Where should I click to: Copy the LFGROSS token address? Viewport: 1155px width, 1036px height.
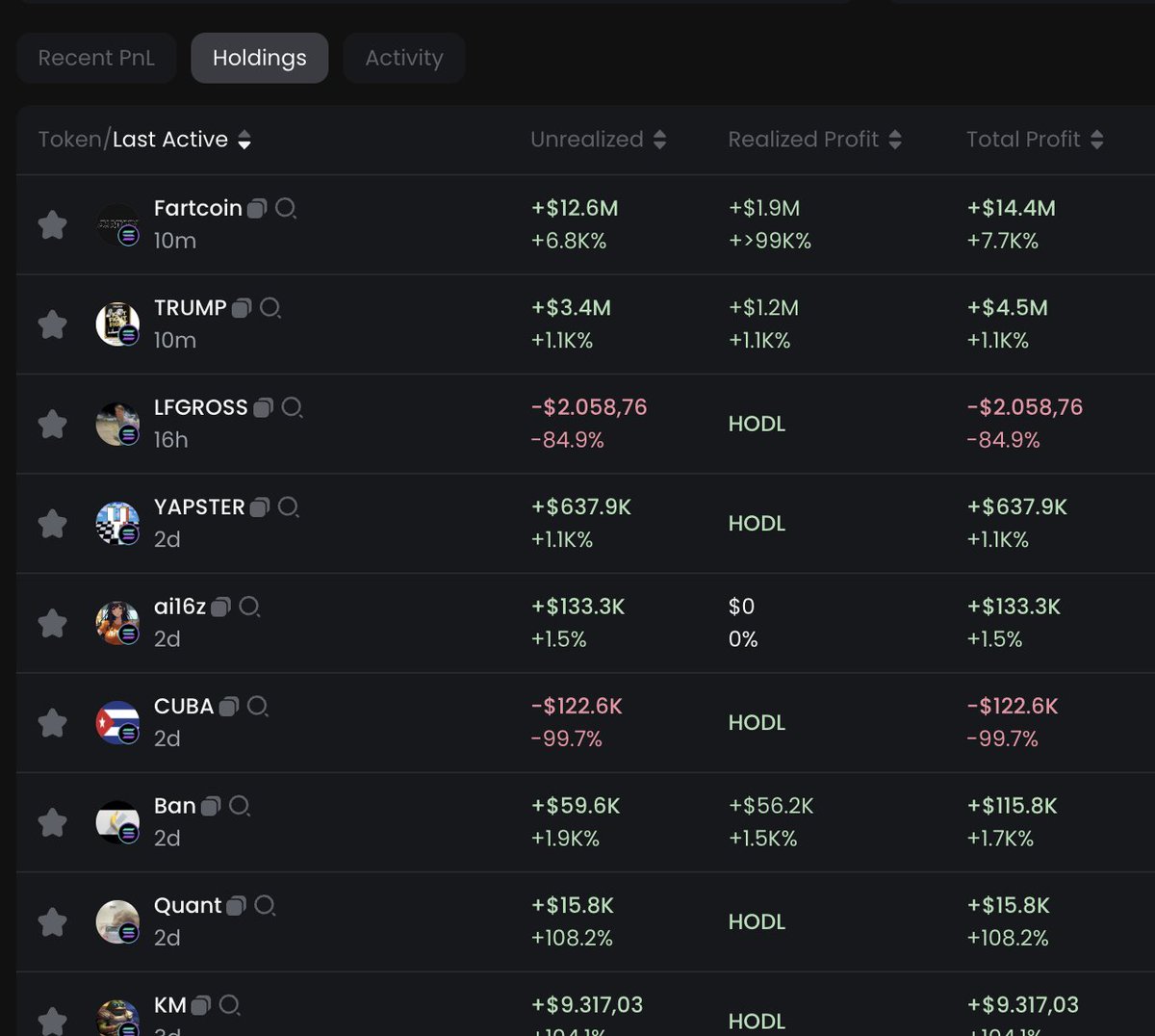click(263, 407)
